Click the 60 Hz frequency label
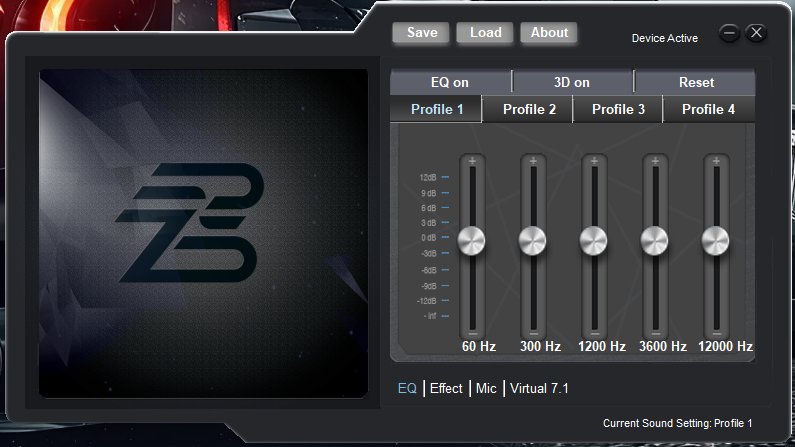 pyautogui.click(x=479, y=346)
